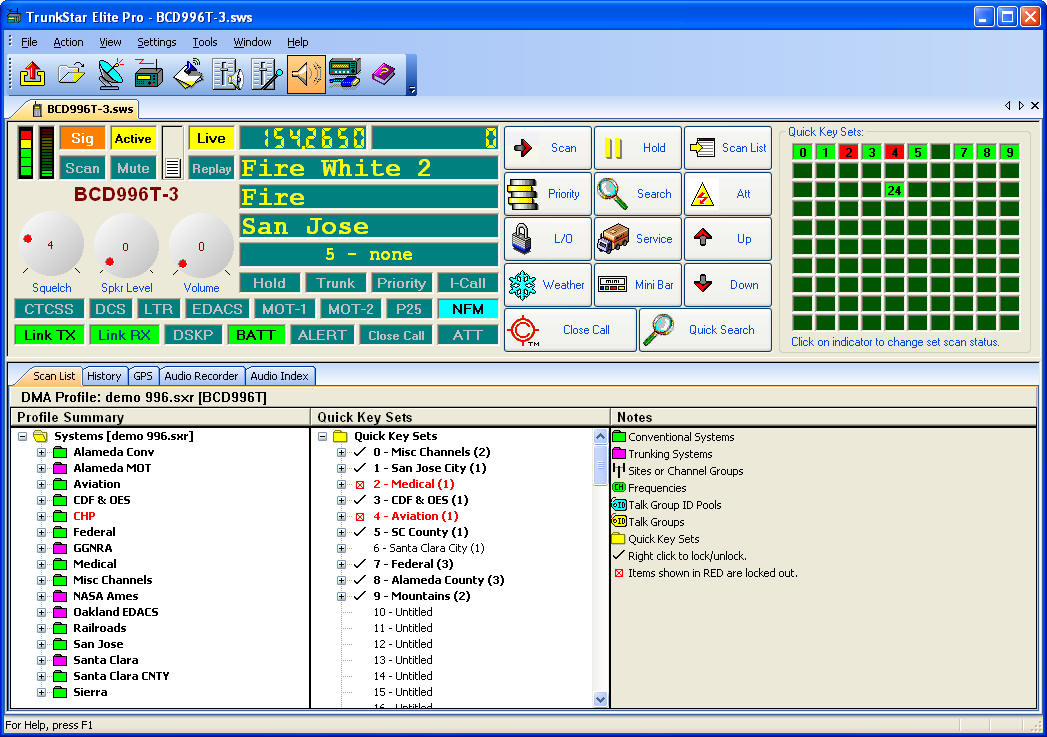This screenshot has width=1047, height=737.
Task: Click Quick Key Sets list scroll-up arrow
Action: click(600, 437)
